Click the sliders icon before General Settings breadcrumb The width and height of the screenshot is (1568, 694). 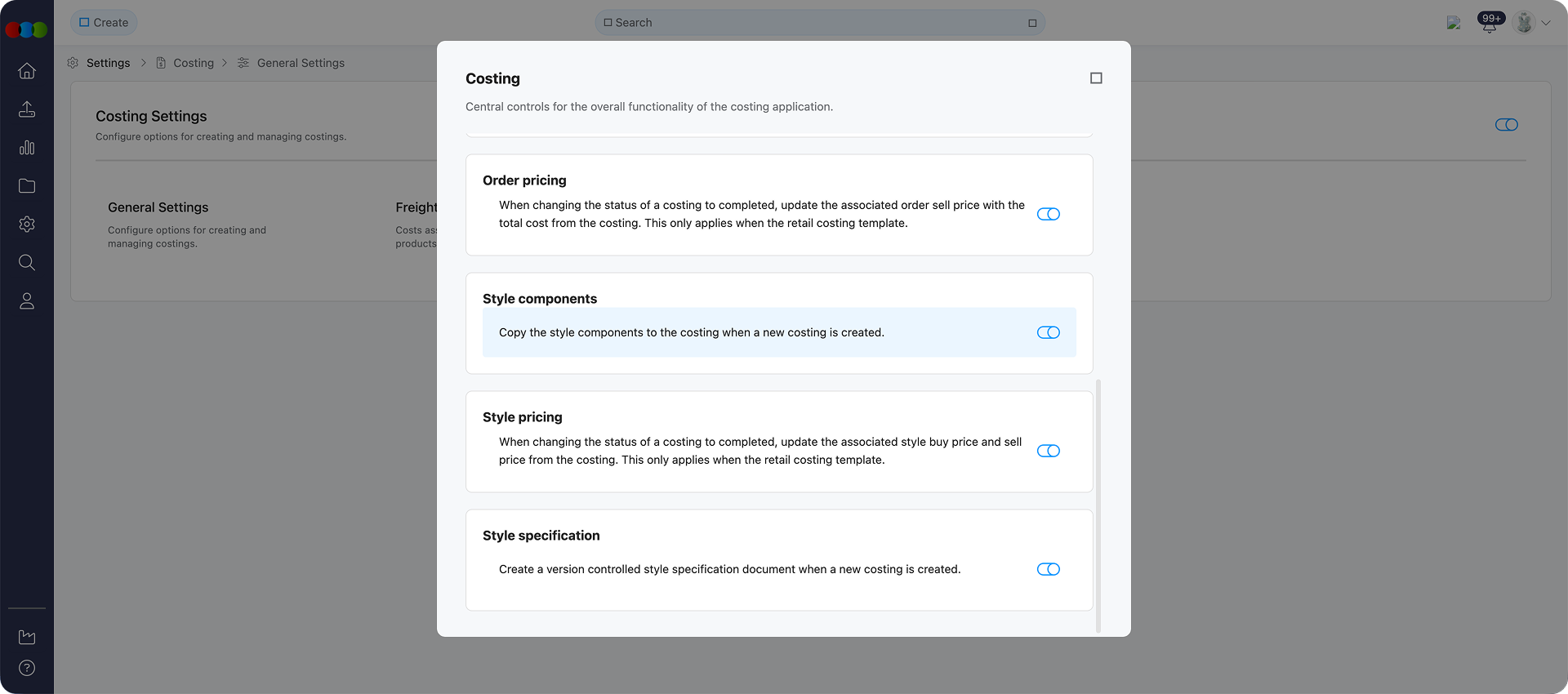coord(243,63)
